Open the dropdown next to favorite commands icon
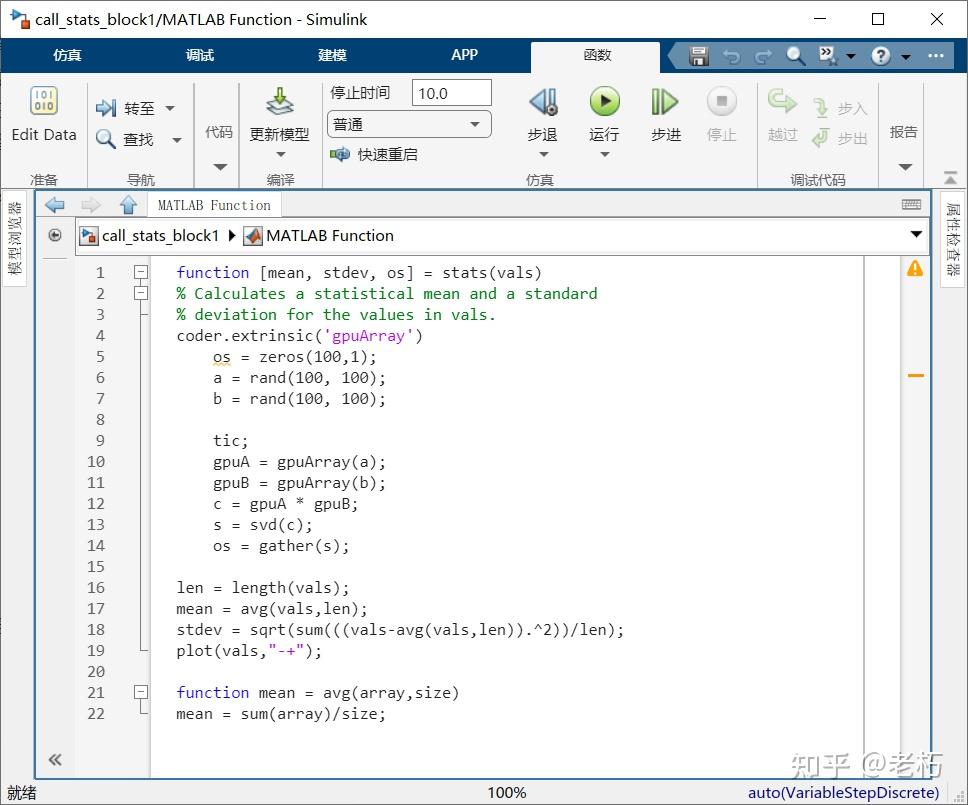968x805 pixels. [851, 57]
